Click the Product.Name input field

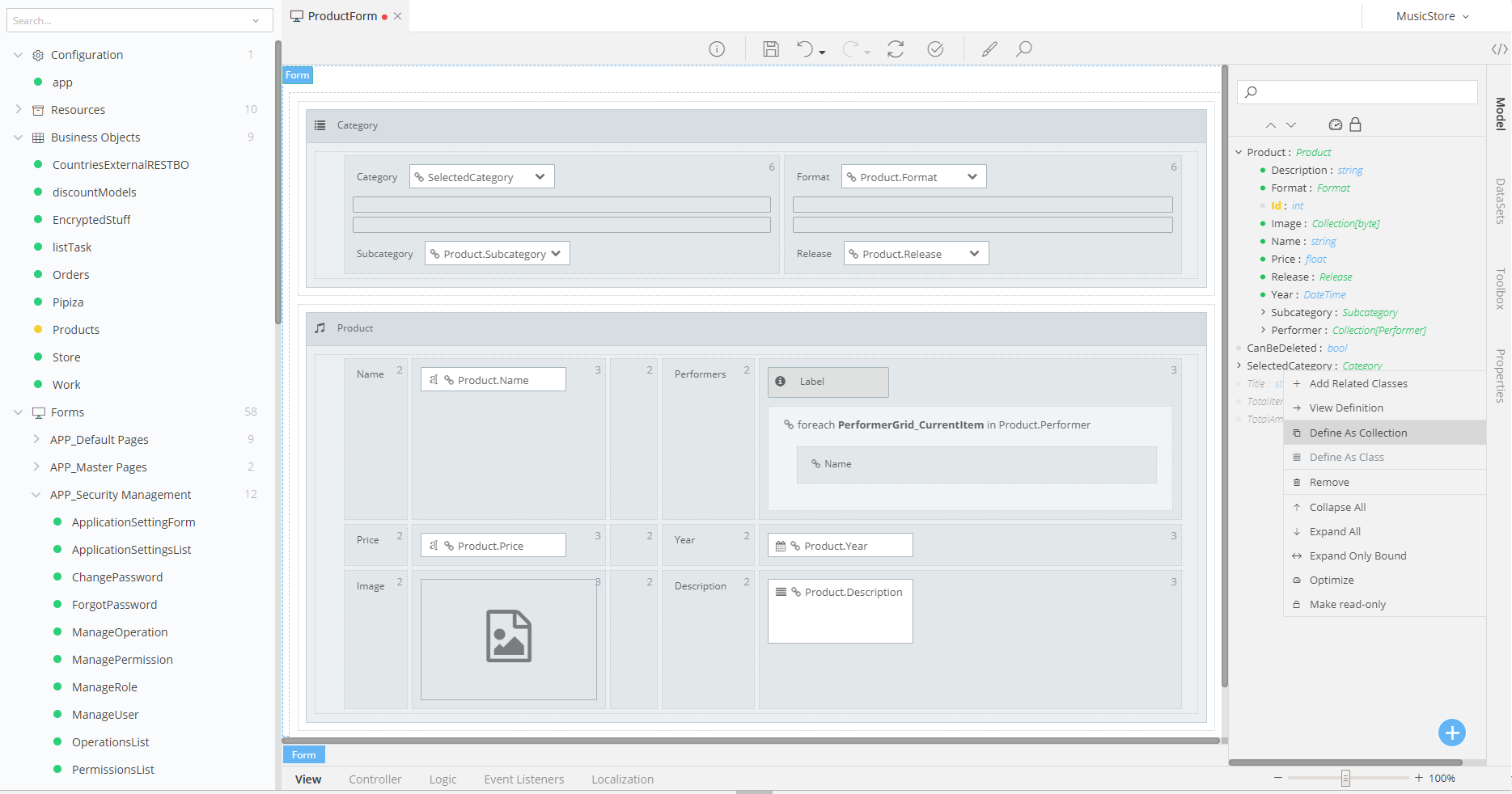pyautogui.click(x=493, y=380)
